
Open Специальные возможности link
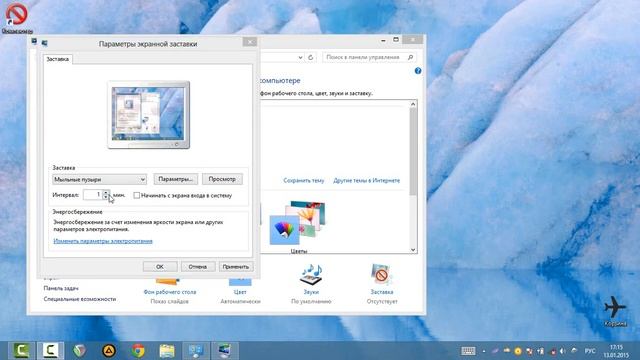tap(80, 299)
